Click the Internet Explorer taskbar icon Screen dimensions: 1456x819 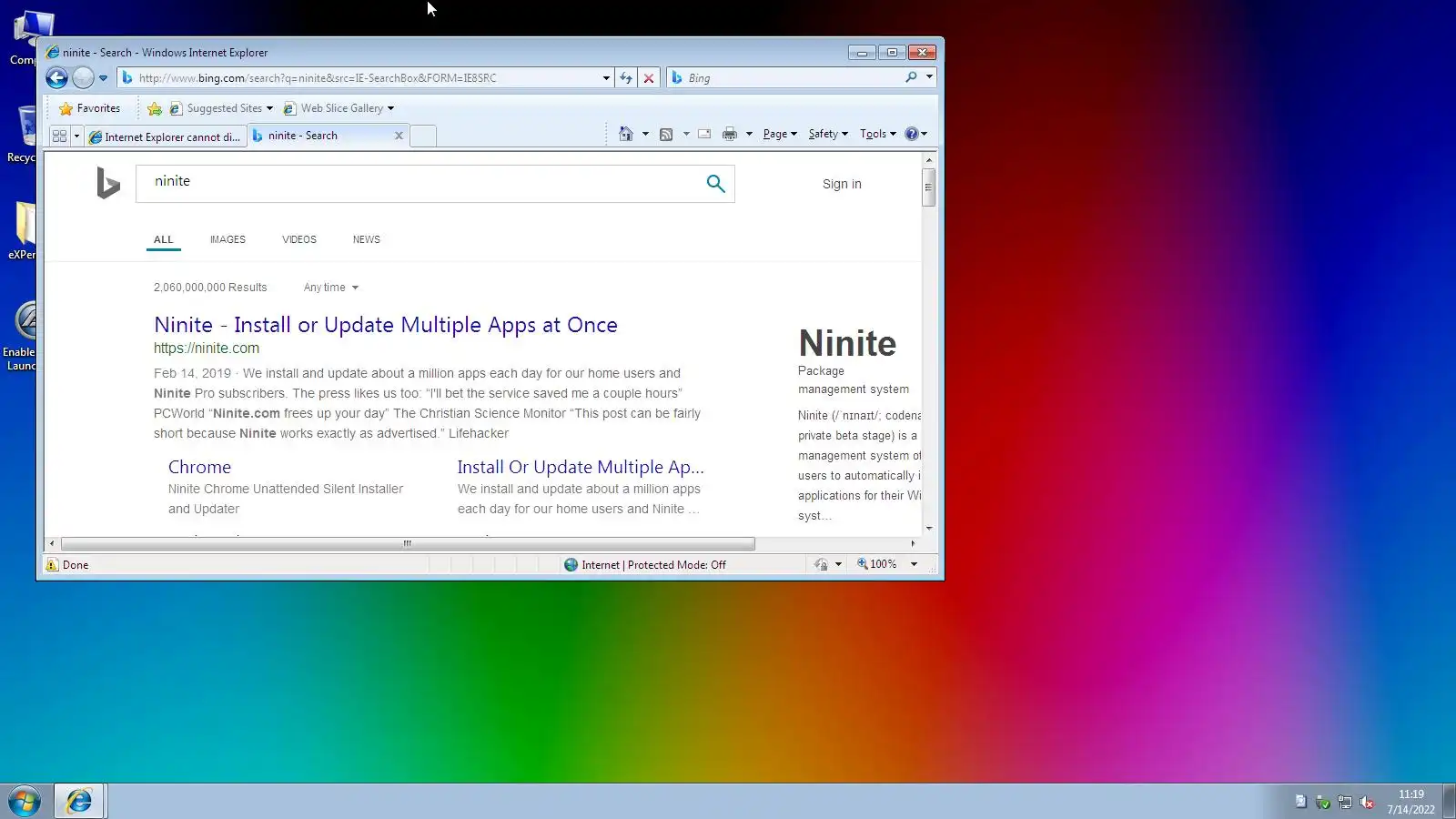click(x=79, y=802)
